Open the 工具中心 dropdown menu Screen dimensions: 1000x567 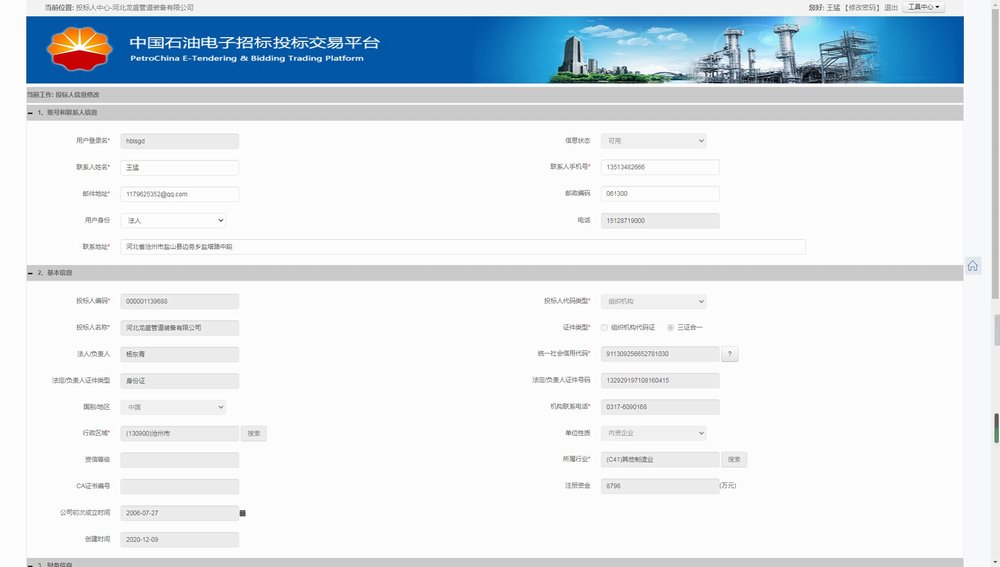tap(923, 7)
